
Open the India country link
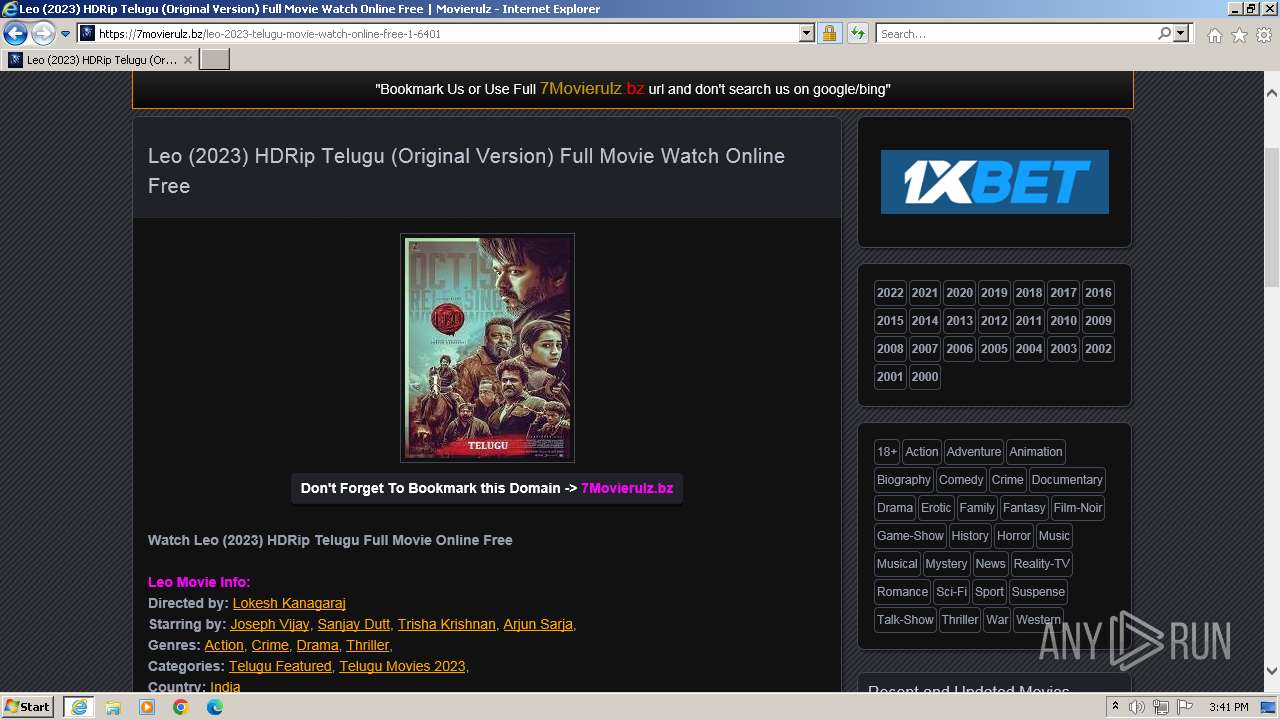(x=225, y=687)
